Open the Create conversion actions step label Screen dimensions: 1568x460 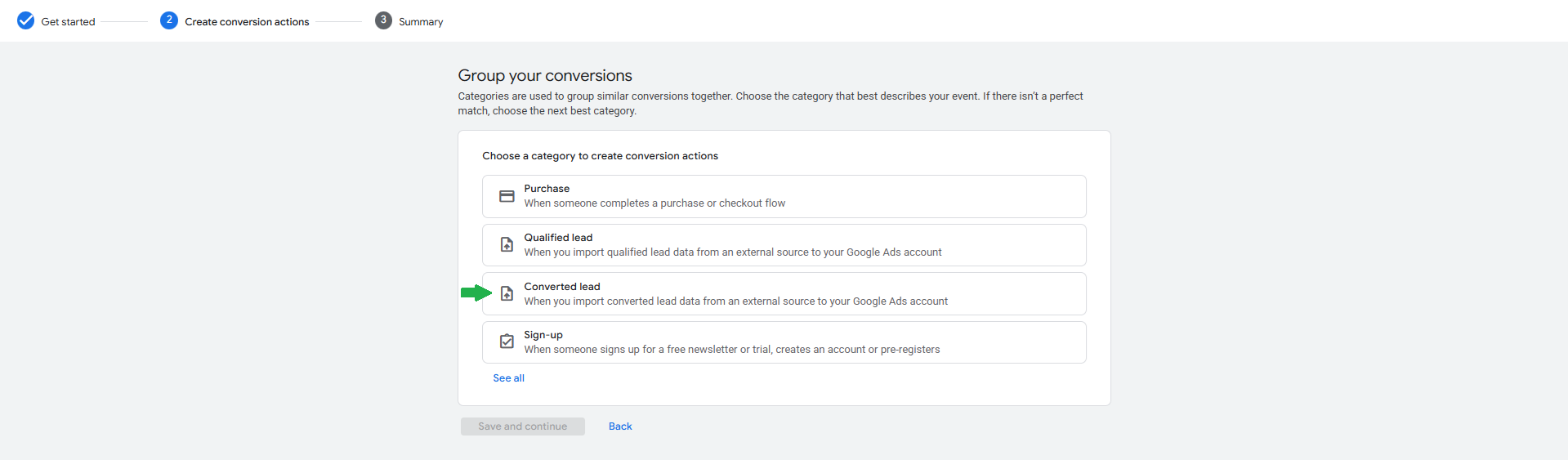click(247, 22)
